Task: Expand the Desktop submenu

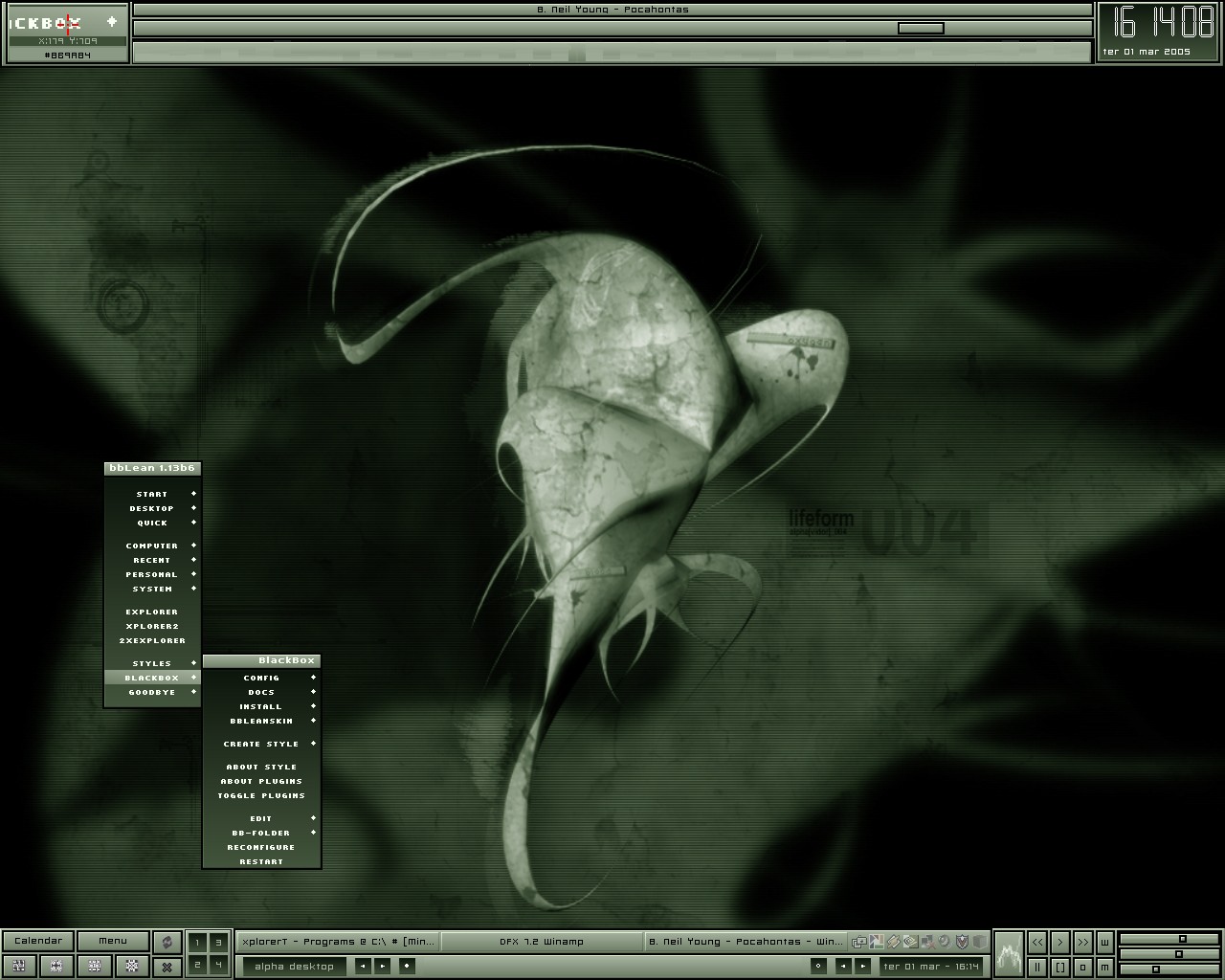Action: click(x=152, y=508)
